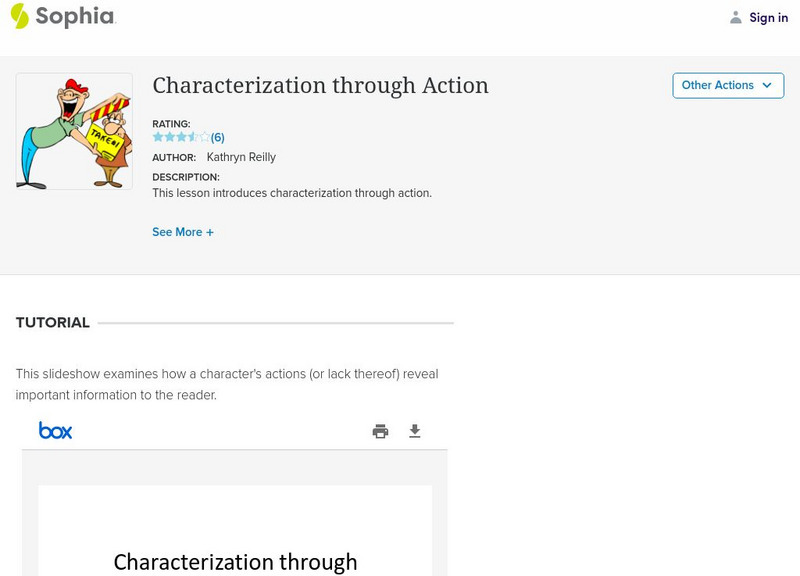This screenshot has width=800, height=576.
Task: Select the fifth rating star
Action: [204, 137]
